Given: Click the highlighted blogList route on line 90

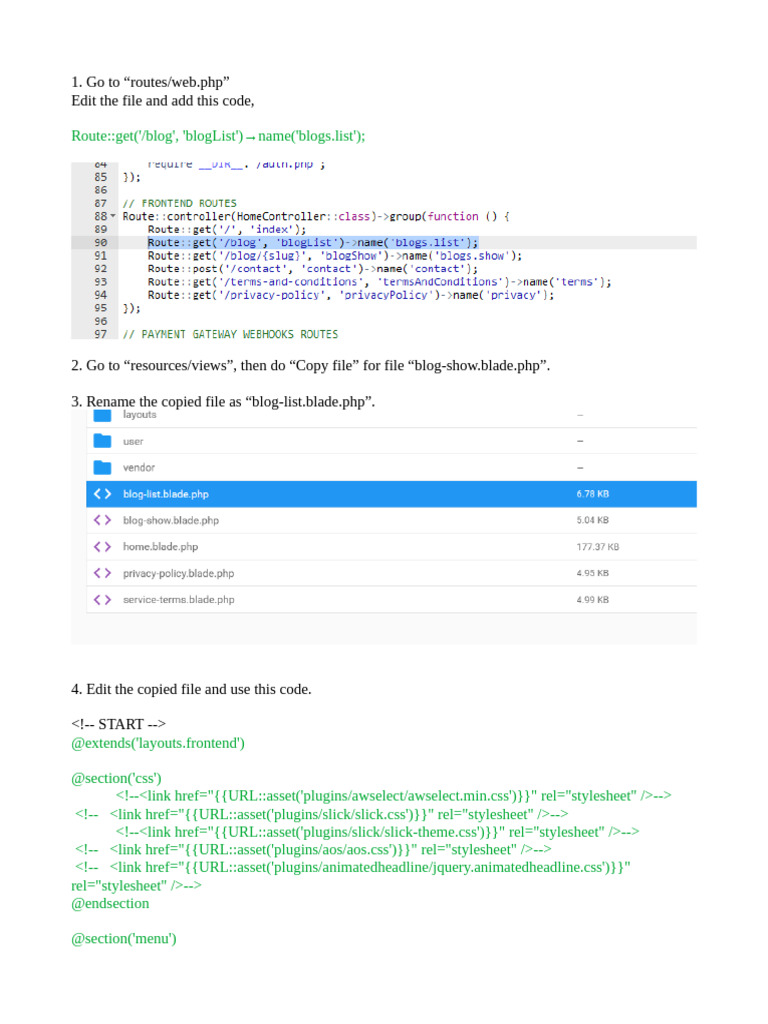Looking at the screenshot, I should click(x=313, y=242).
